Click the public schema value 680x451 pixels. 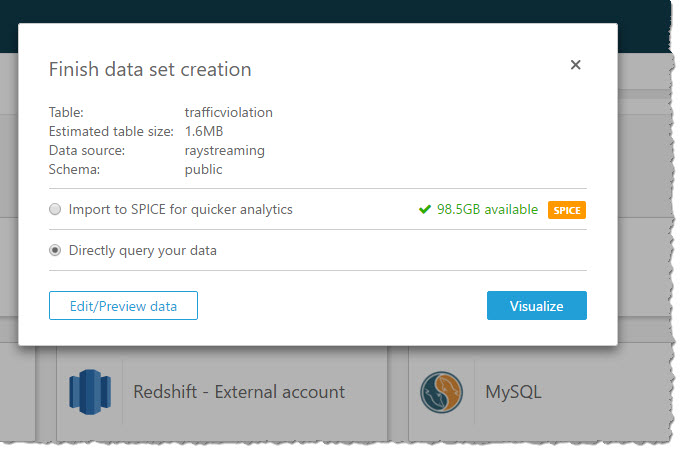(x=204, y=169)
